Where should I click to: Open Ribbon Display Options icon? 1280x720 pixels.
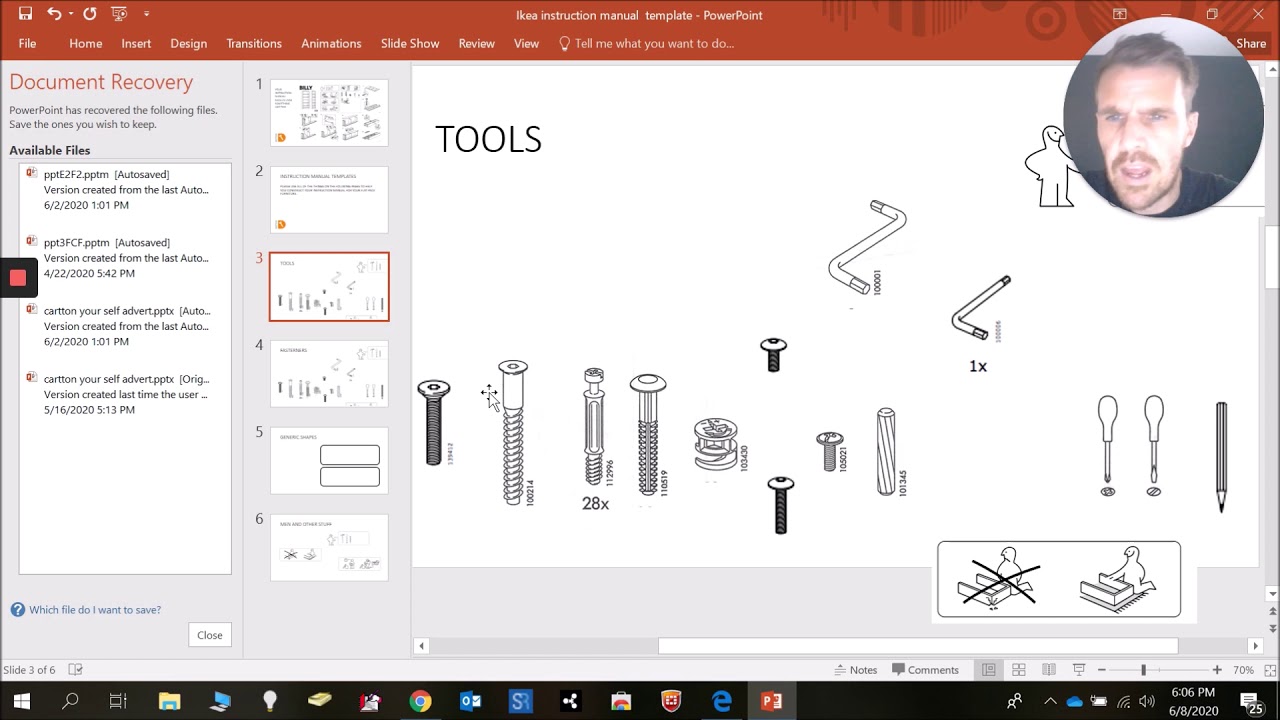pyautogui.click(x=1120, y=14)
